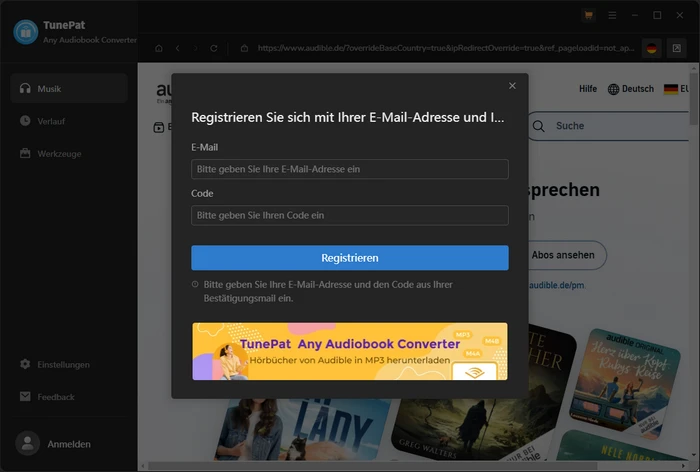Open the hamburger menu in title bar
This screenshot has width=700, height=472.
pos(612,15)
